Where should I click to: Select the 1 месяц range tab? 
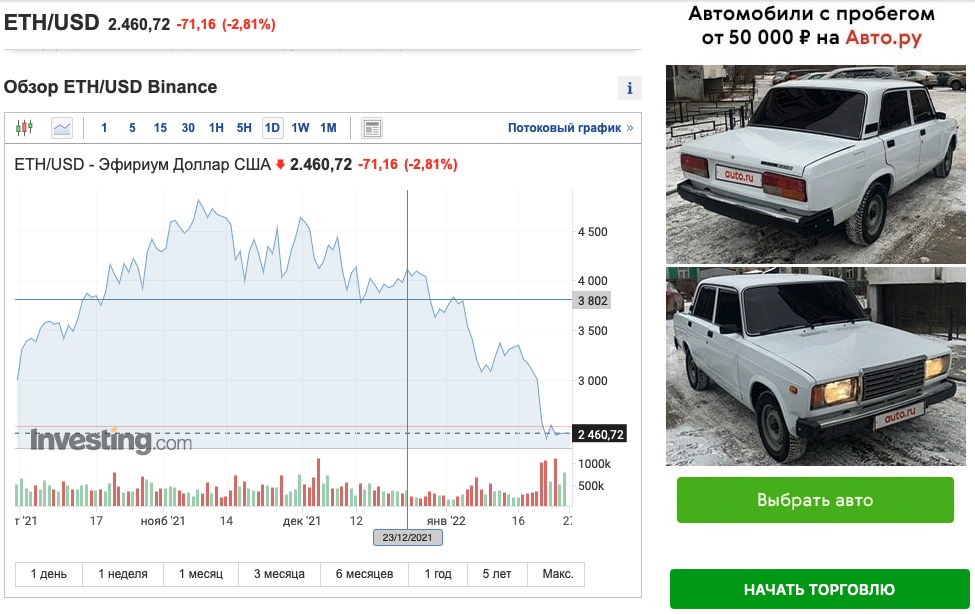(201, 574)
